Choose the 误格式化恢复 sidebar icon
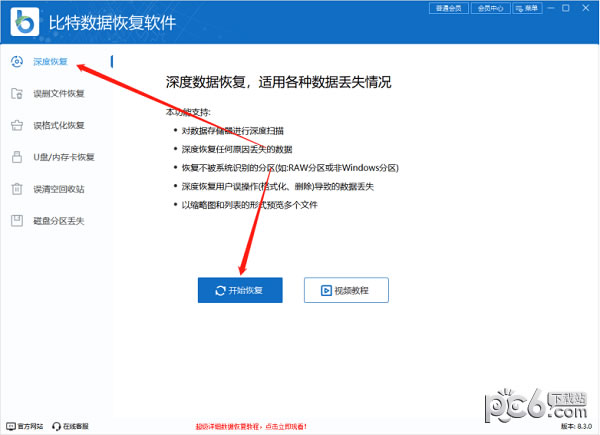The width and height of the screenshot is (600, 435). coord(17,125)
